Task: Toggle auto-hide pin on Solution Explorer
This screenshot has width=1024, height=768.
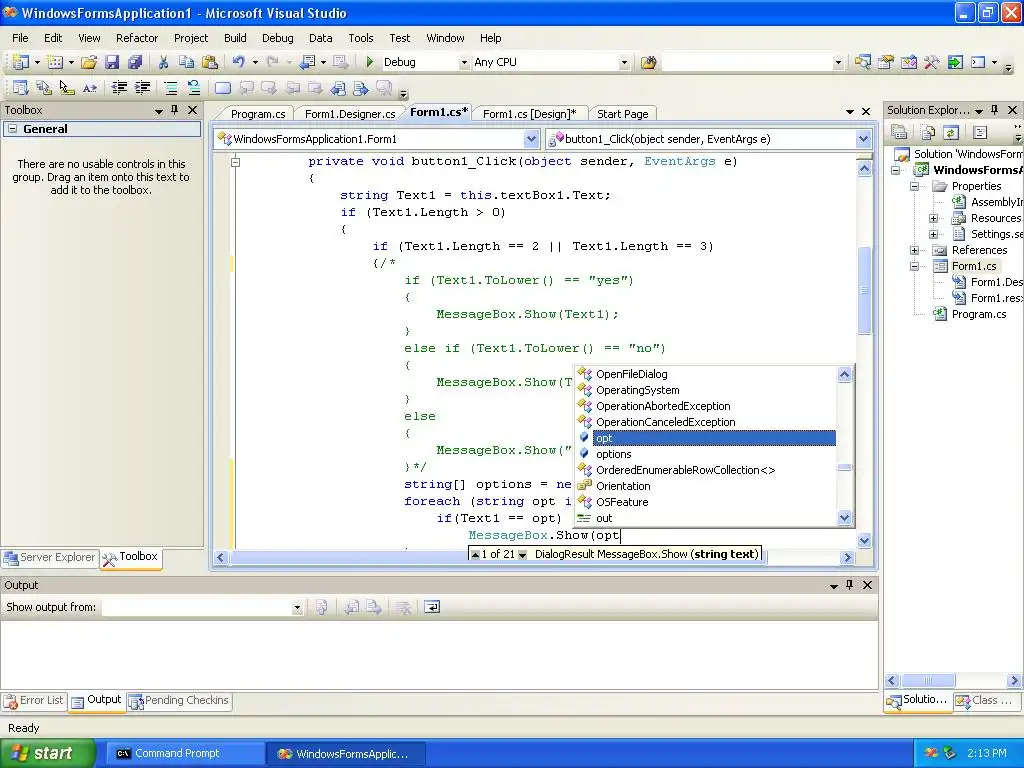Action: coord(995,110)
